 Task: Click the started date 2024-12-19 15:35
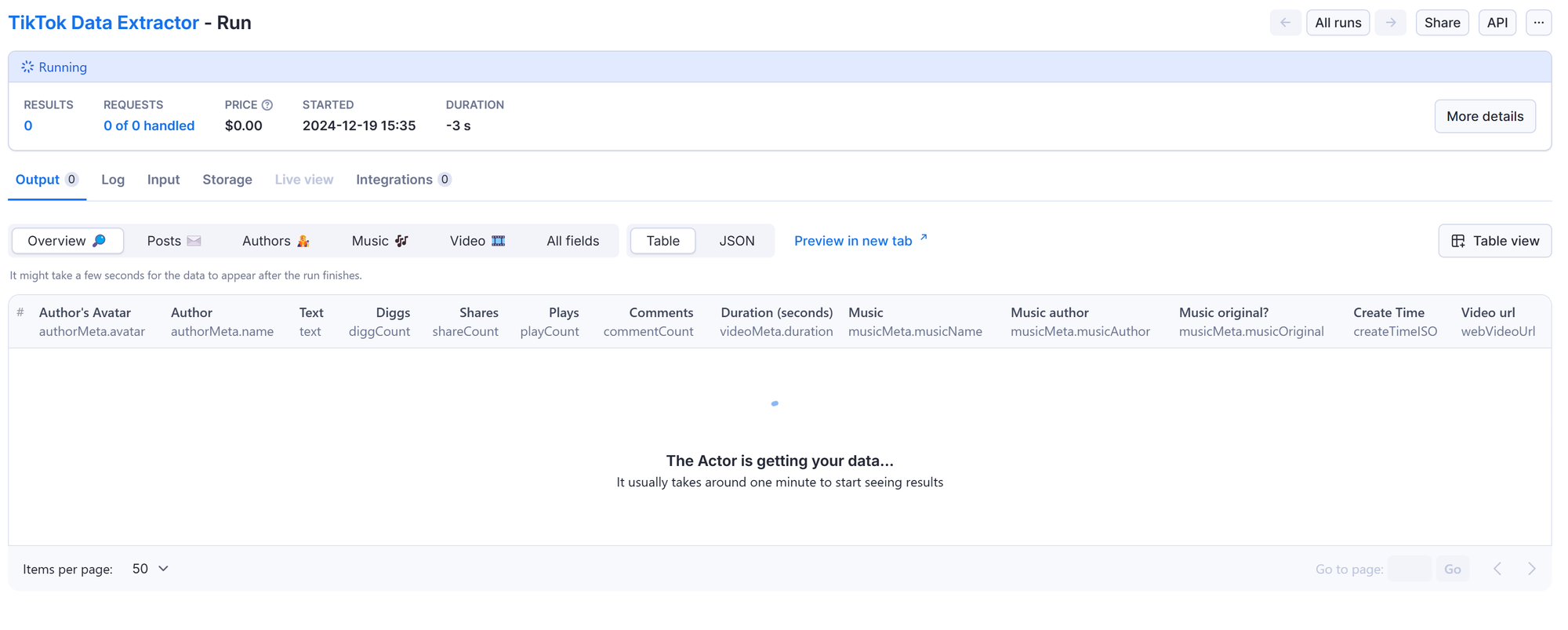[359, 126]
